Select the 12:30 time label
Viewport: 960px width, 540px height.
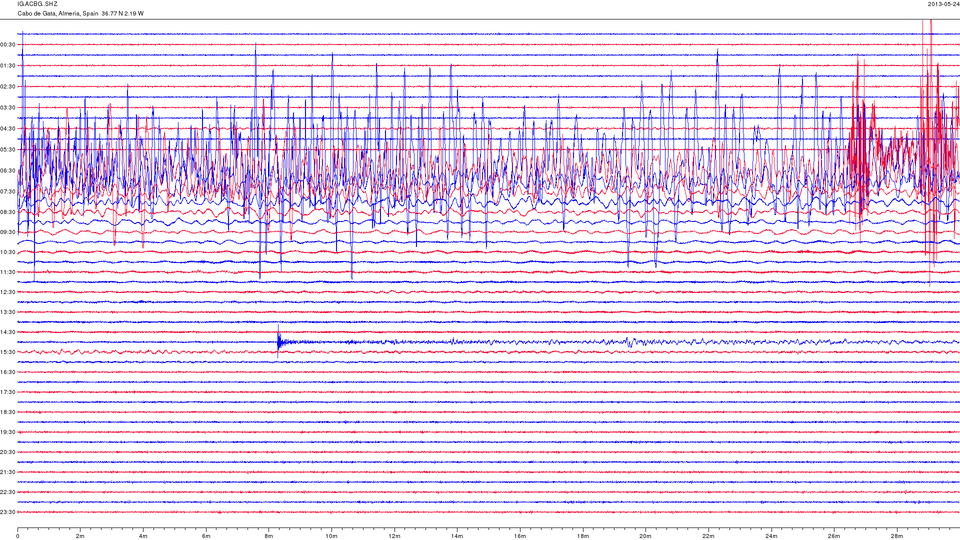point(7,292)
